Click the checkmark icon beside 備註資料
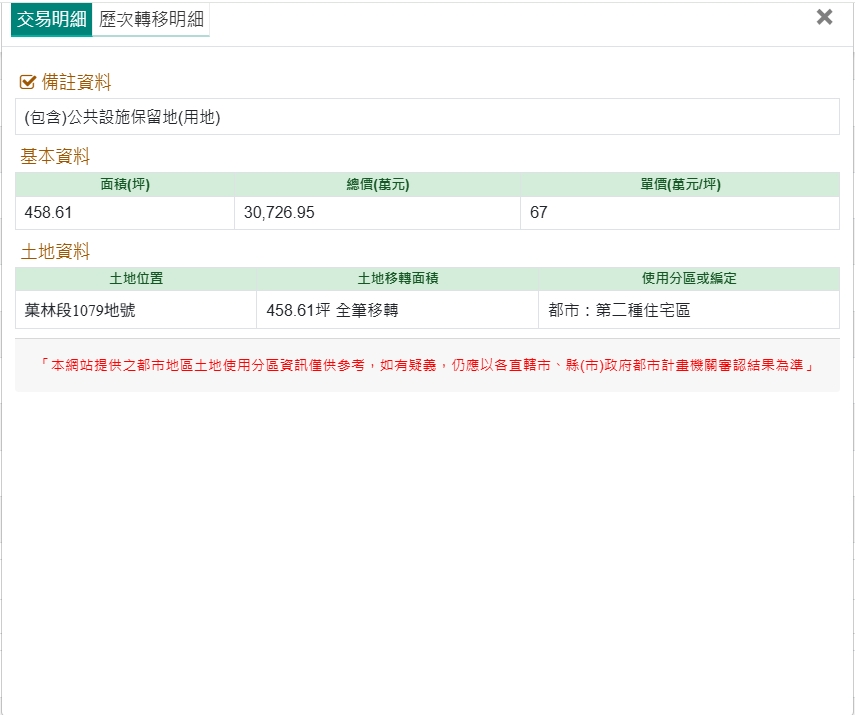 [28, 82]
